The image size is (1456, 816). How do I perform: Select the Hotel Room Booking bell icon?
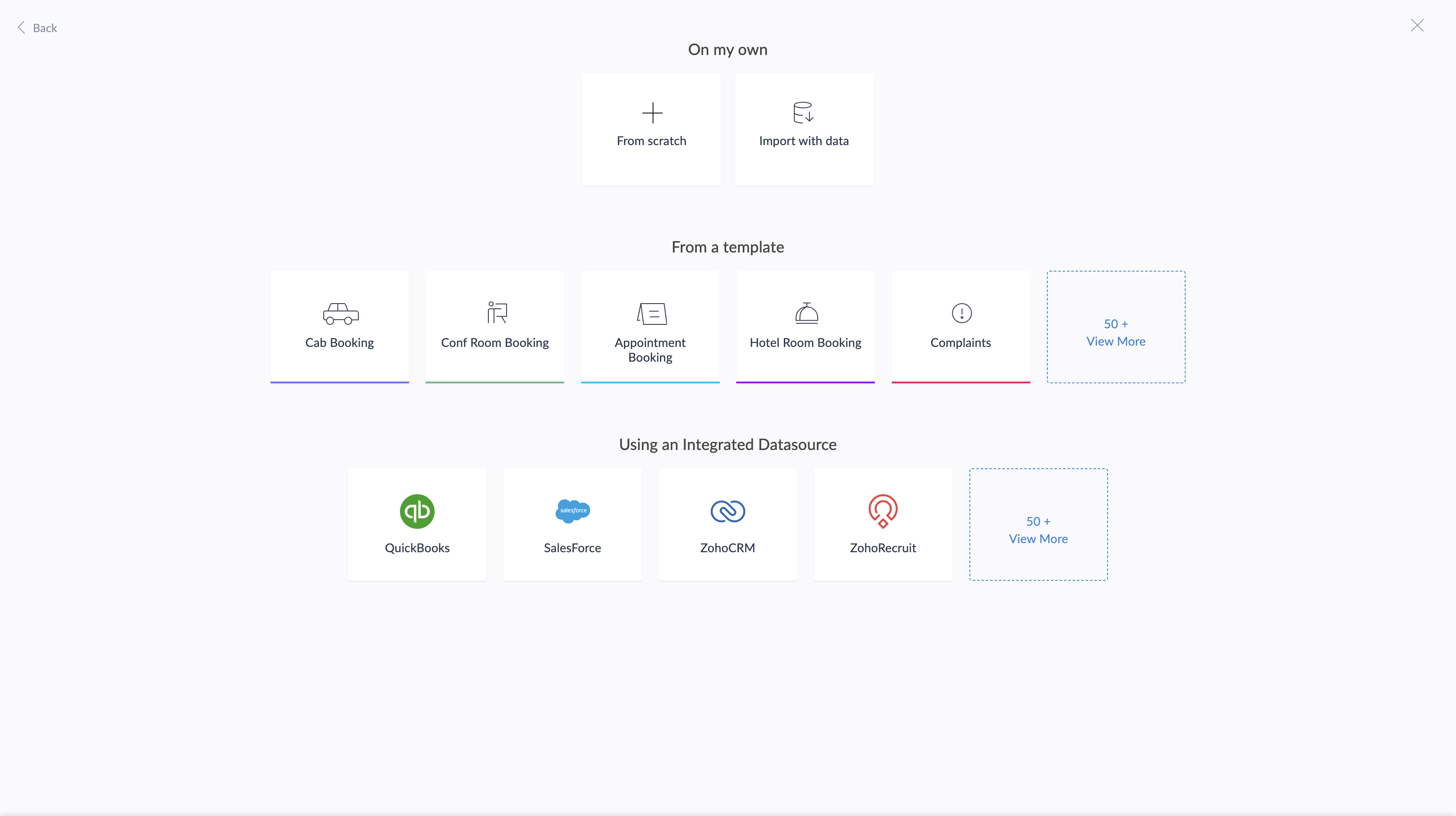pyautogui.click(x=806, y=313)
